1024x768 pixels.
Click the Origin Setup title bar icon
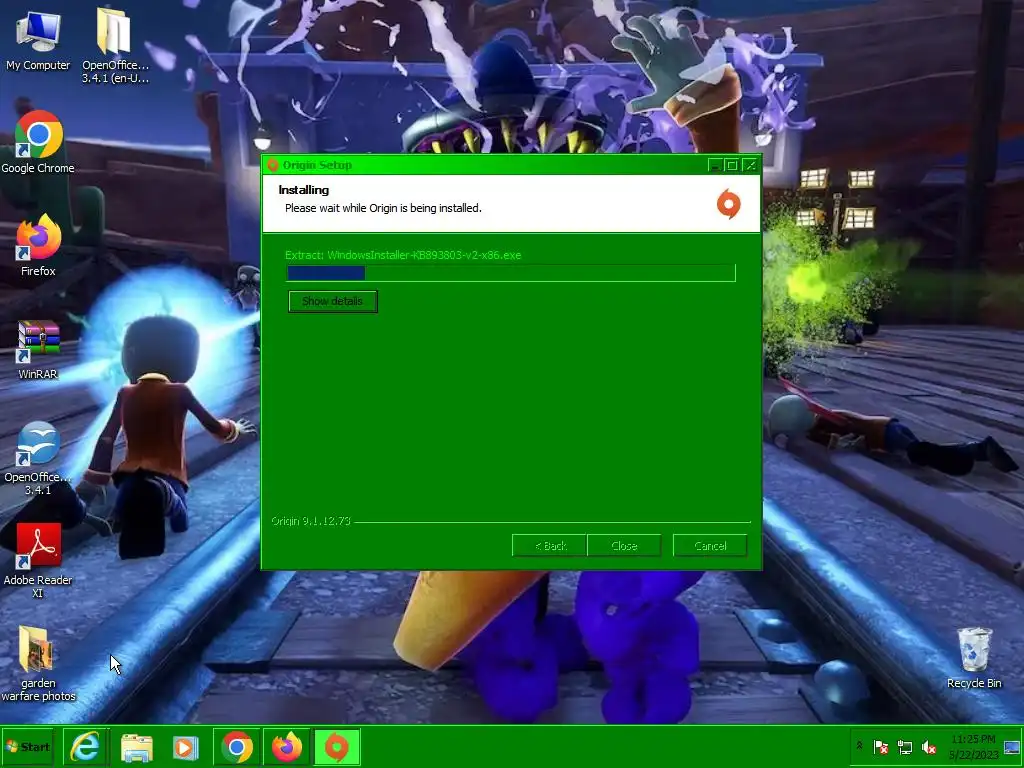(x=273, y=165)
